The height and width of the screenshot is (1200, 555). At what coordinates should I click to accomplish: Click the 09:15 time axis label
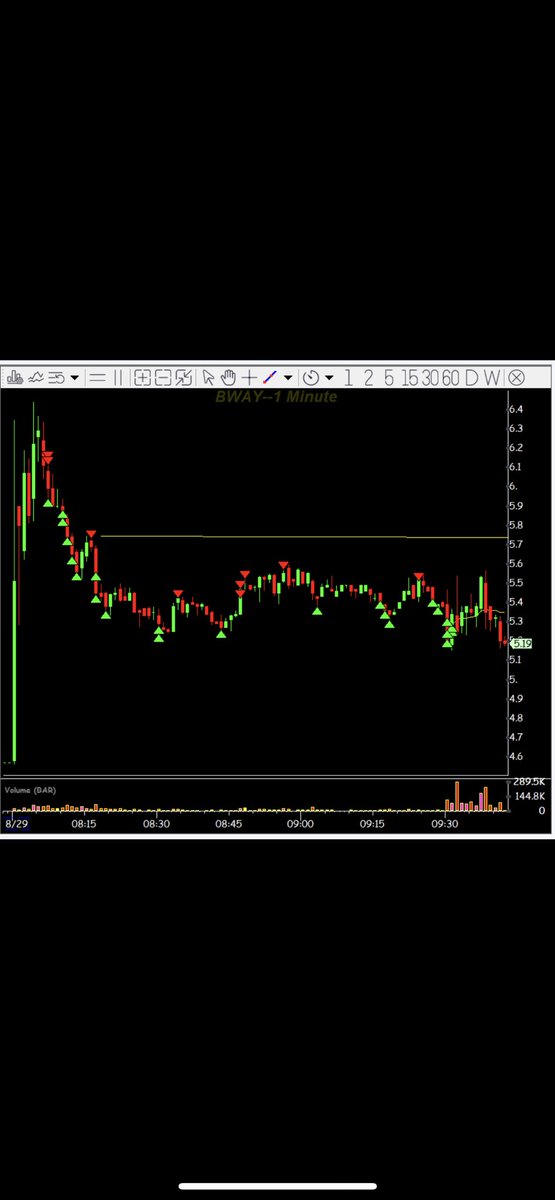[372, 824]
